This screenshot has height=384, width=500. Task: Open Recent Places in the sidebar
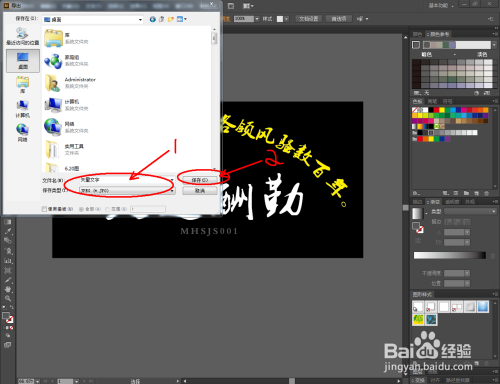click(x=23, y=36)
